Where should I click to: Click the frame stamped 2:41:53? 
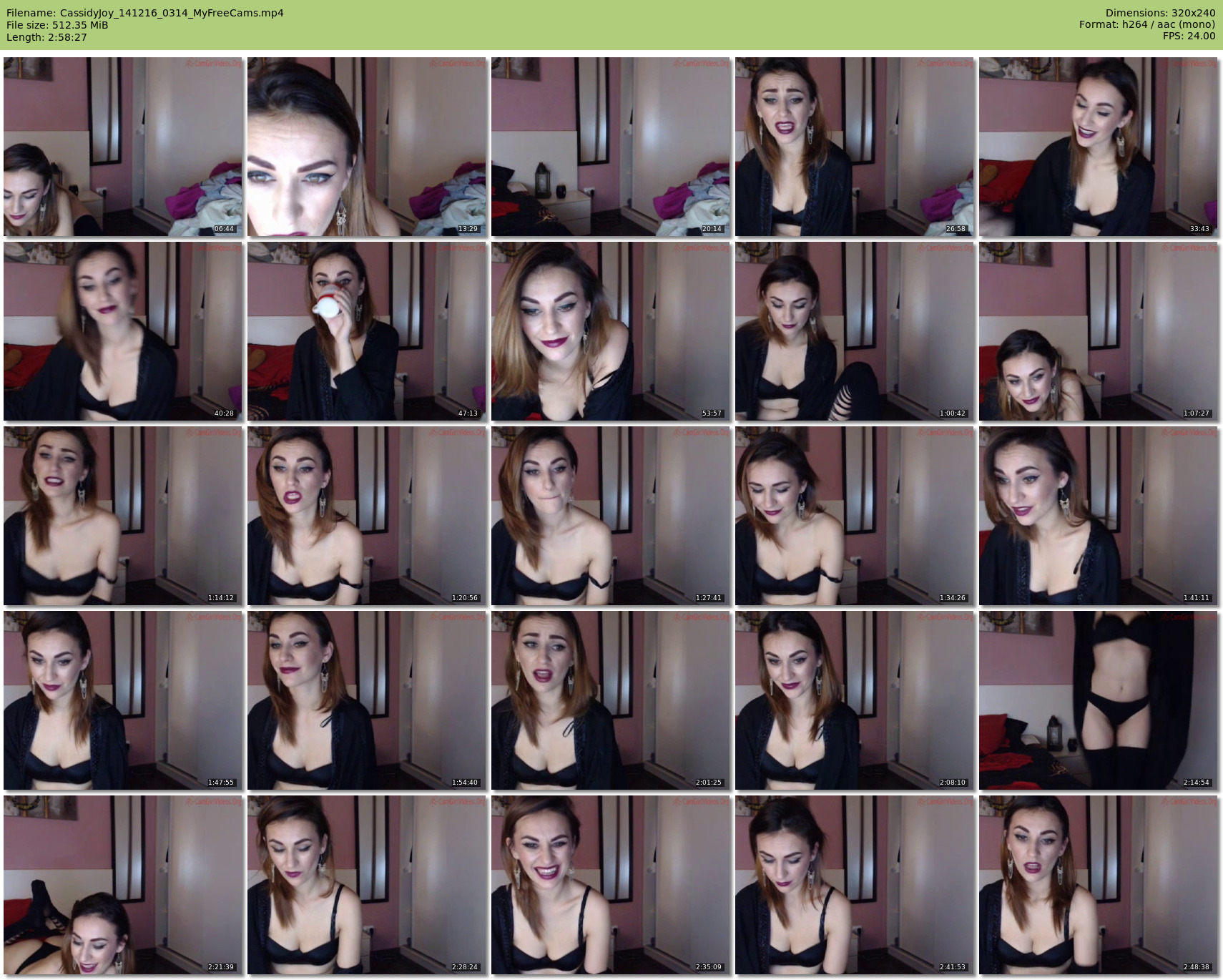click(855, 885)
